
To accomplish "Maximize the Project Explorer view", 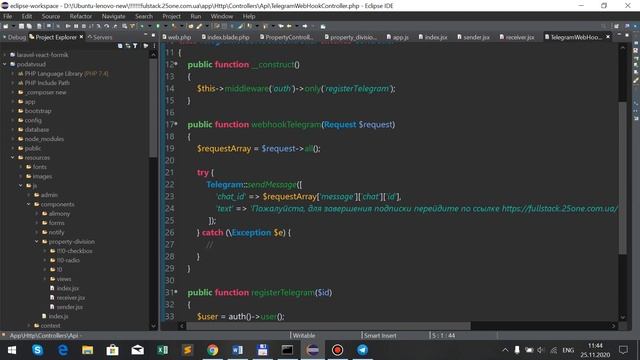I will click(153, 36).
